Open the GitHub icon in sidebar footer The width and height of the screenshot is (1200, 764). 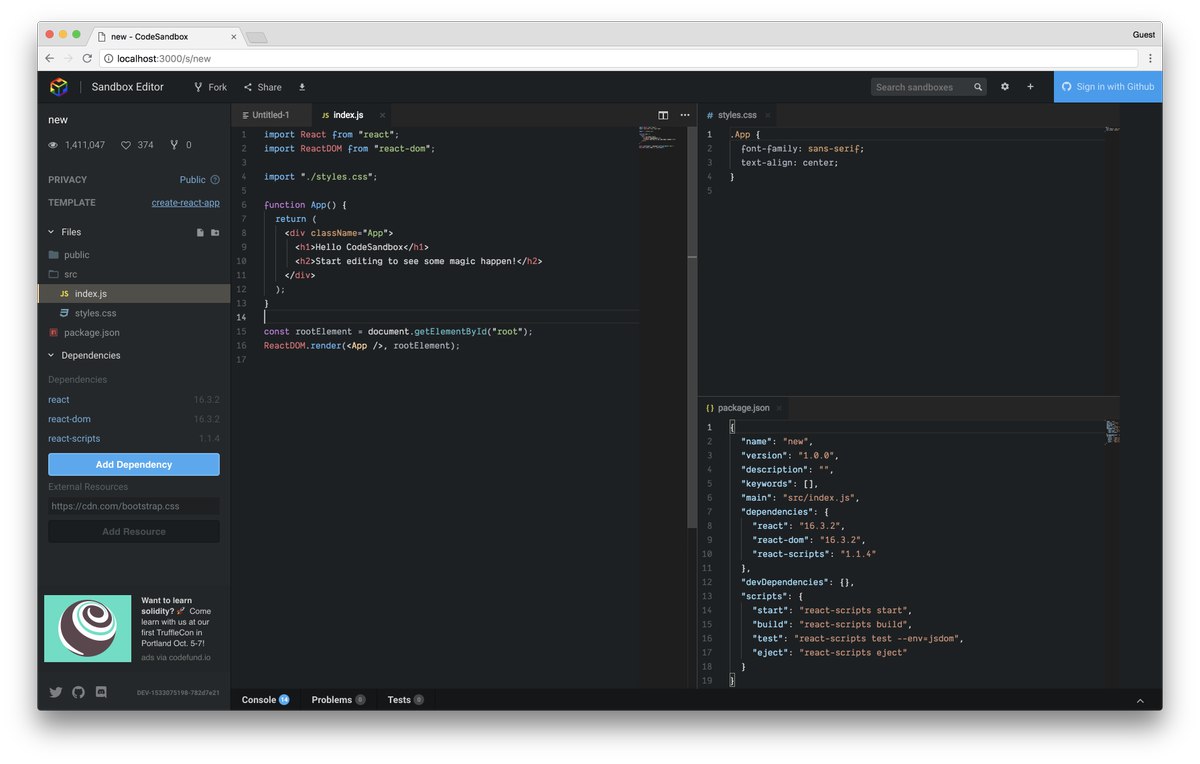tap(78, 692)
